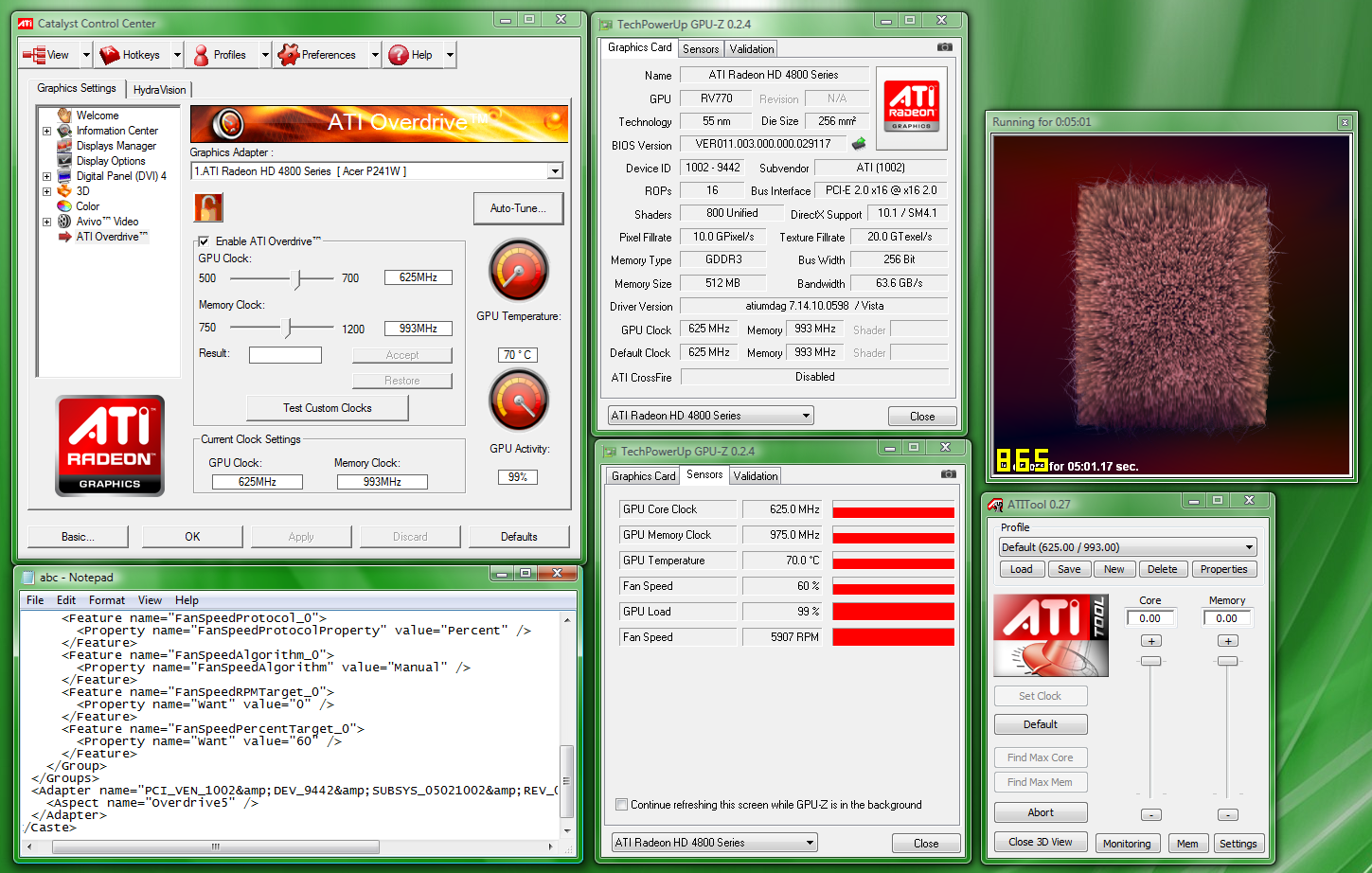Click the ATITool logo image

(1051, 635)
